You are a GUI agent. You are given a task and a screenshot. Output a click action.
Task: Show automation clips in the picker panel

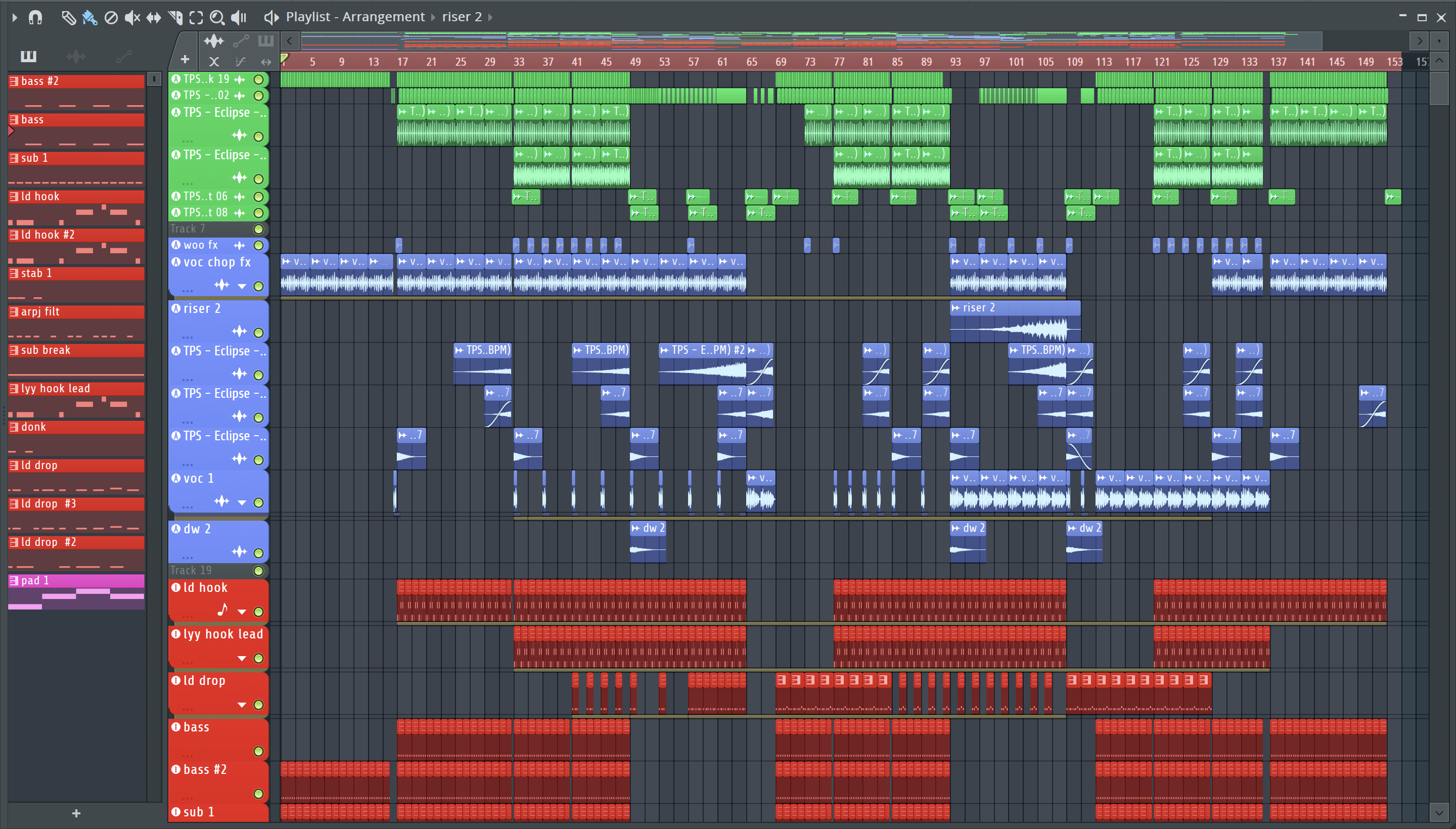click(123, 56)
